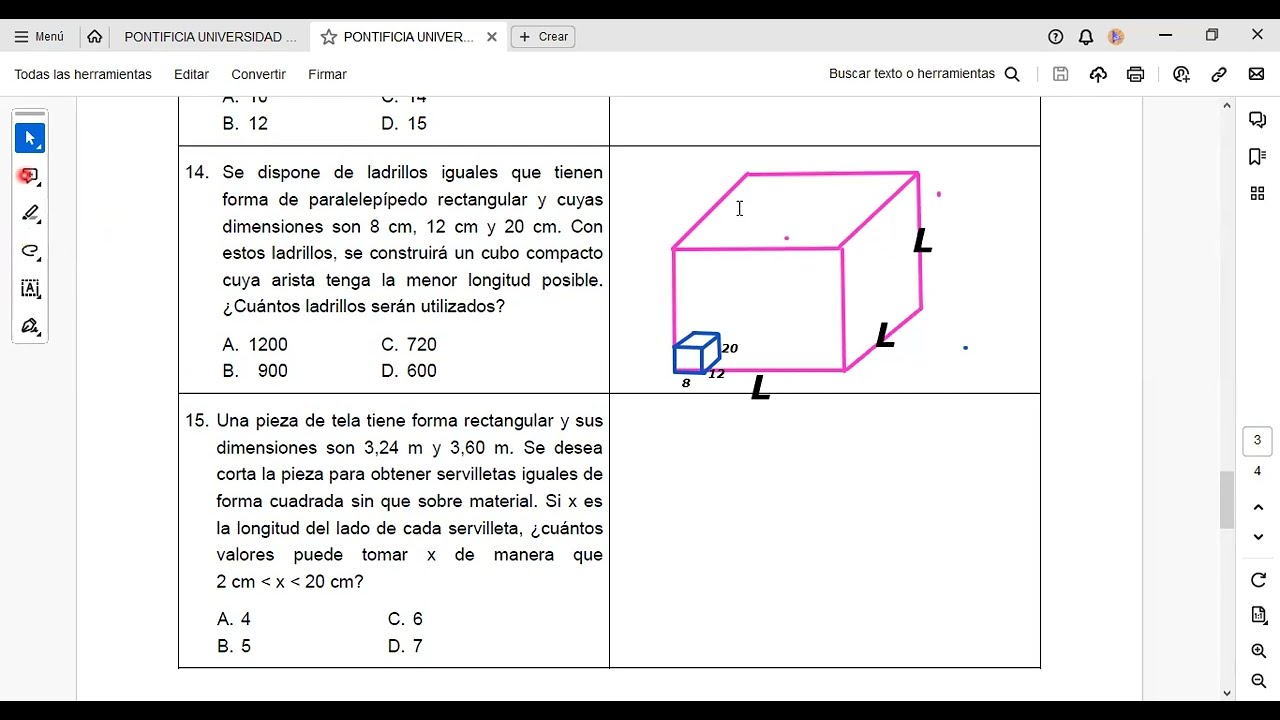Open the comments panel icon

tap(1258, 120)
